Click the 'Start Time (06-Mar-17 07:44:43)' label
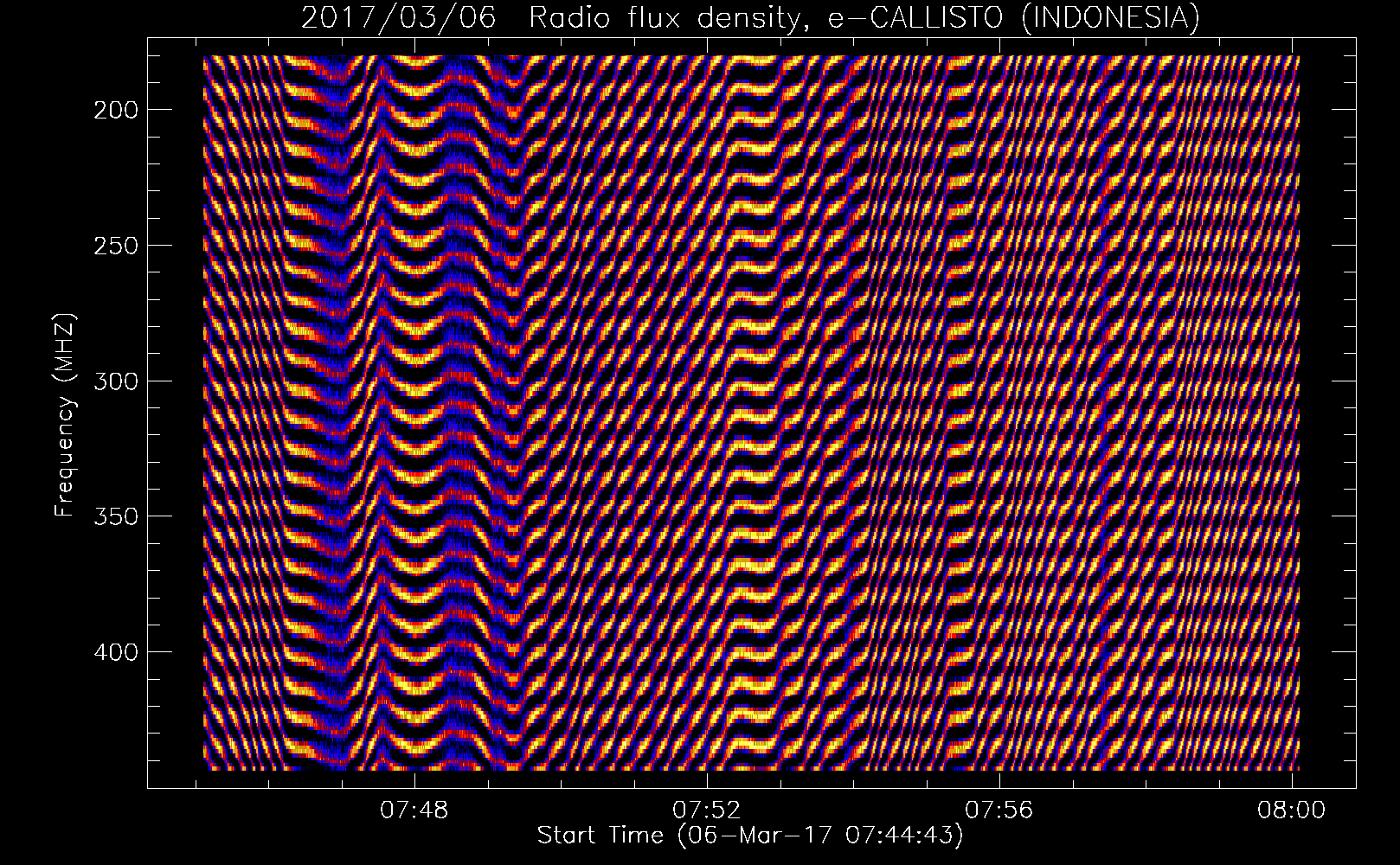The width and height of the screenshot is (1400, 865). [750, 836]
